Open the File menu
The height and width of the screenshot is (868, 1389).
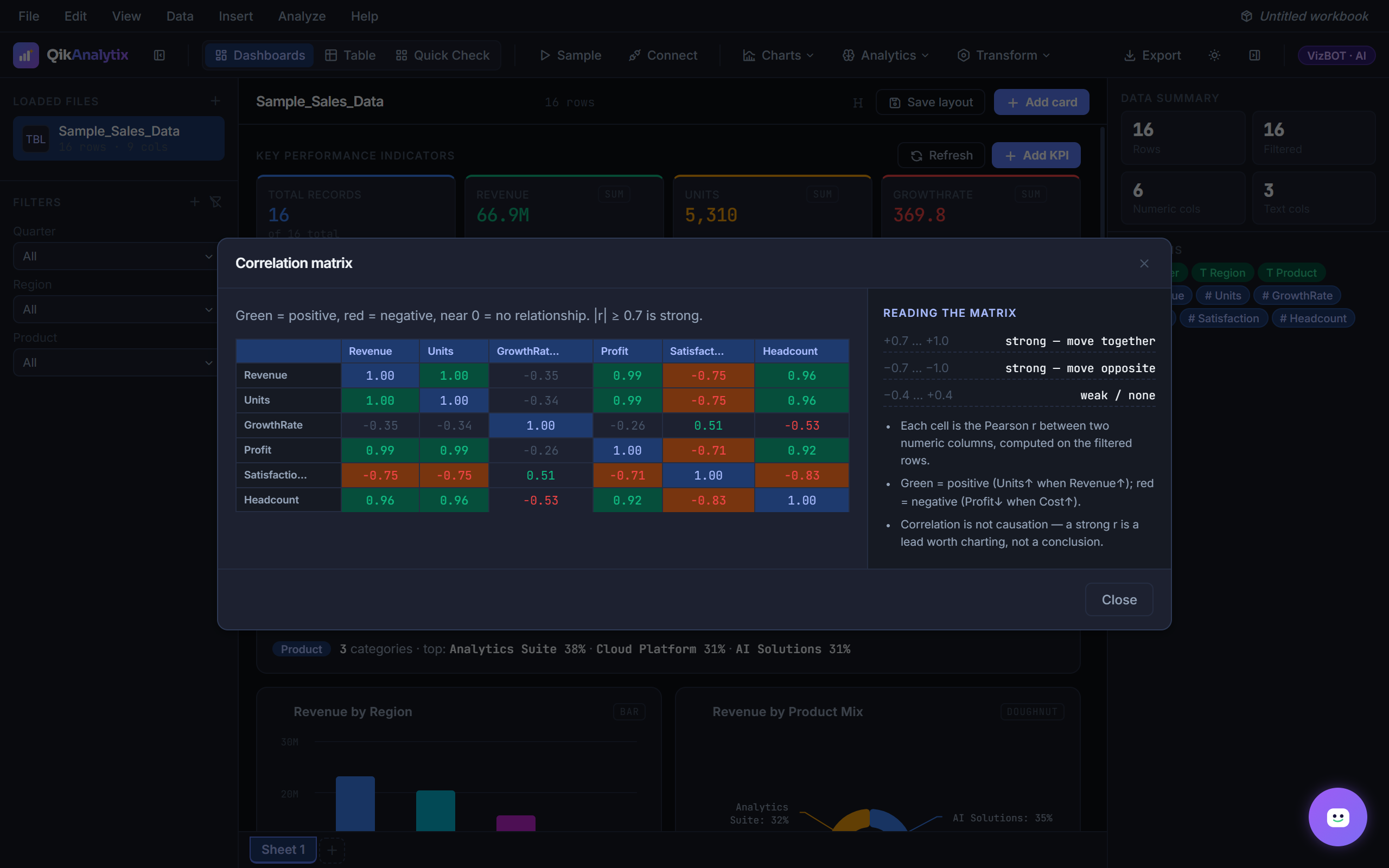point(29,16)
